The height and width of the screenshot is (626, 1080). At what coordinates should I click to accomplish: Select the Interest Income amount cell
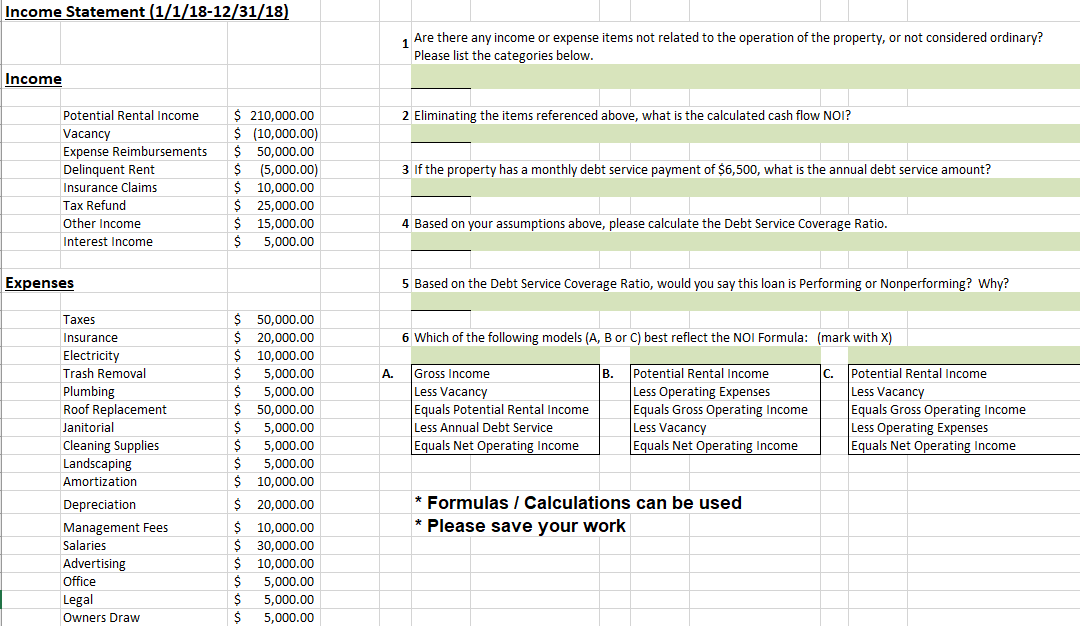coord(275,241)
